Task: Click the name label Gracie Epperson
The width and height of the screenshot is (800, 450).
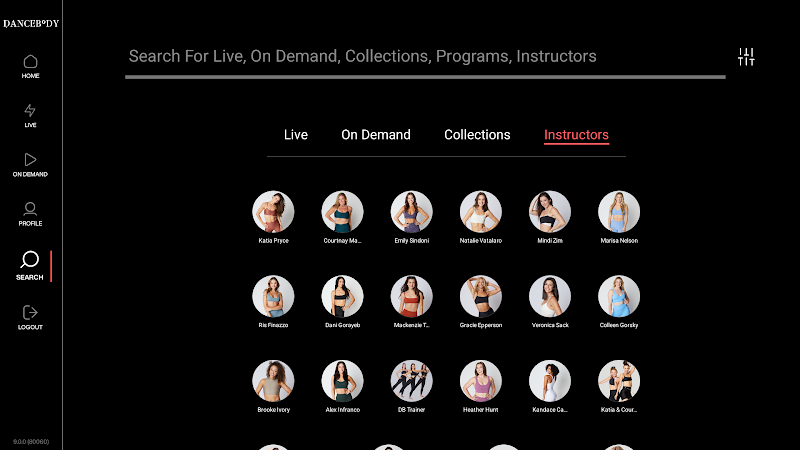Action: (x=481, y=325)
